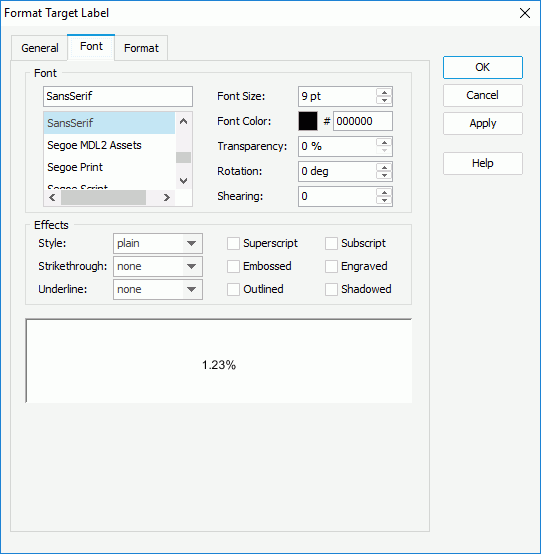Check the Outlined option
This screenshot has width=541, height=554.
point(233,289)
